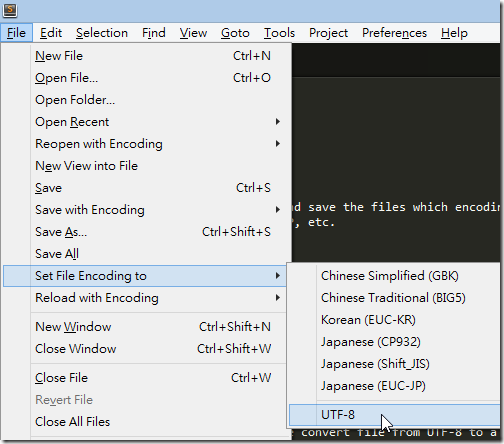Select Japanese (CP932) encoding
Image resolution: width=504 pixels, height=444 pixels.
pos(395,342)
